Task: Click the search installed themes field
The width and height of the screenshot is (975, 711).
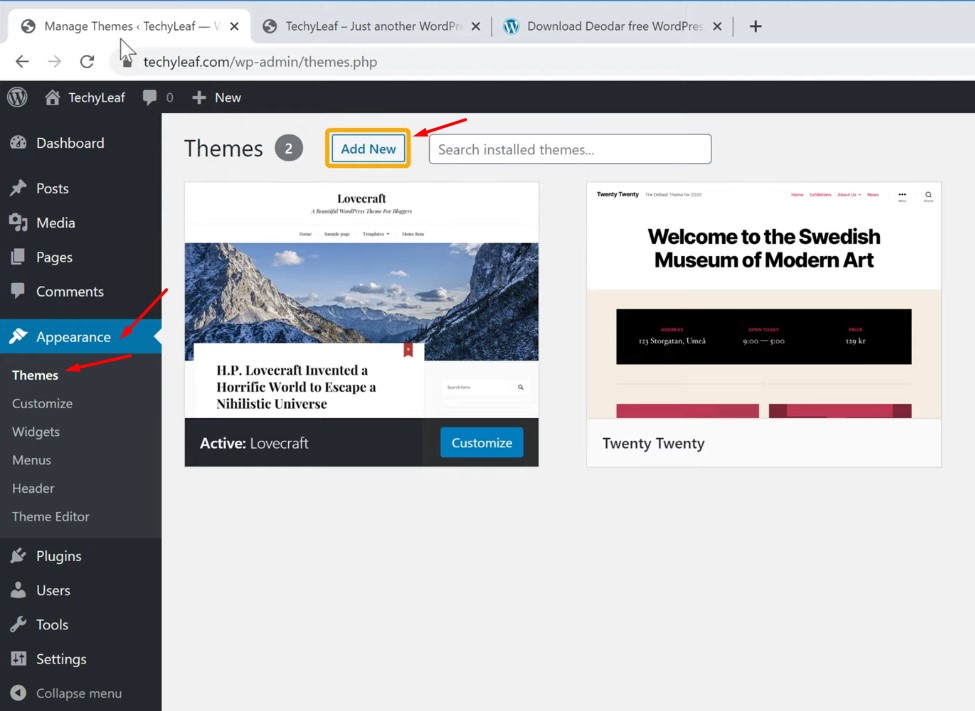Action: [x=569, y=149]
